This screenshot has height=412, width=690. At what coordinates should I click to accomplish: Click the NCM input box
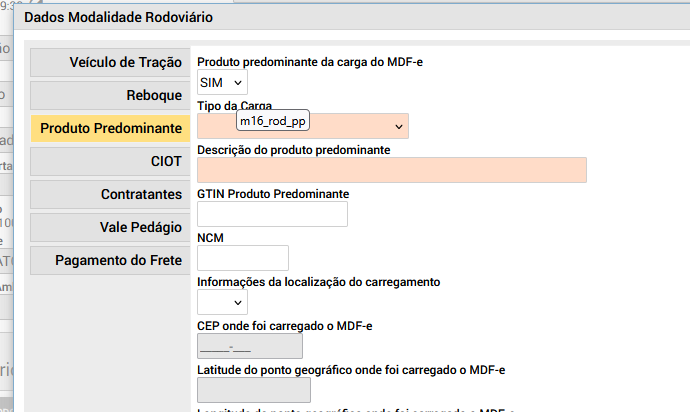click(243, 258)
